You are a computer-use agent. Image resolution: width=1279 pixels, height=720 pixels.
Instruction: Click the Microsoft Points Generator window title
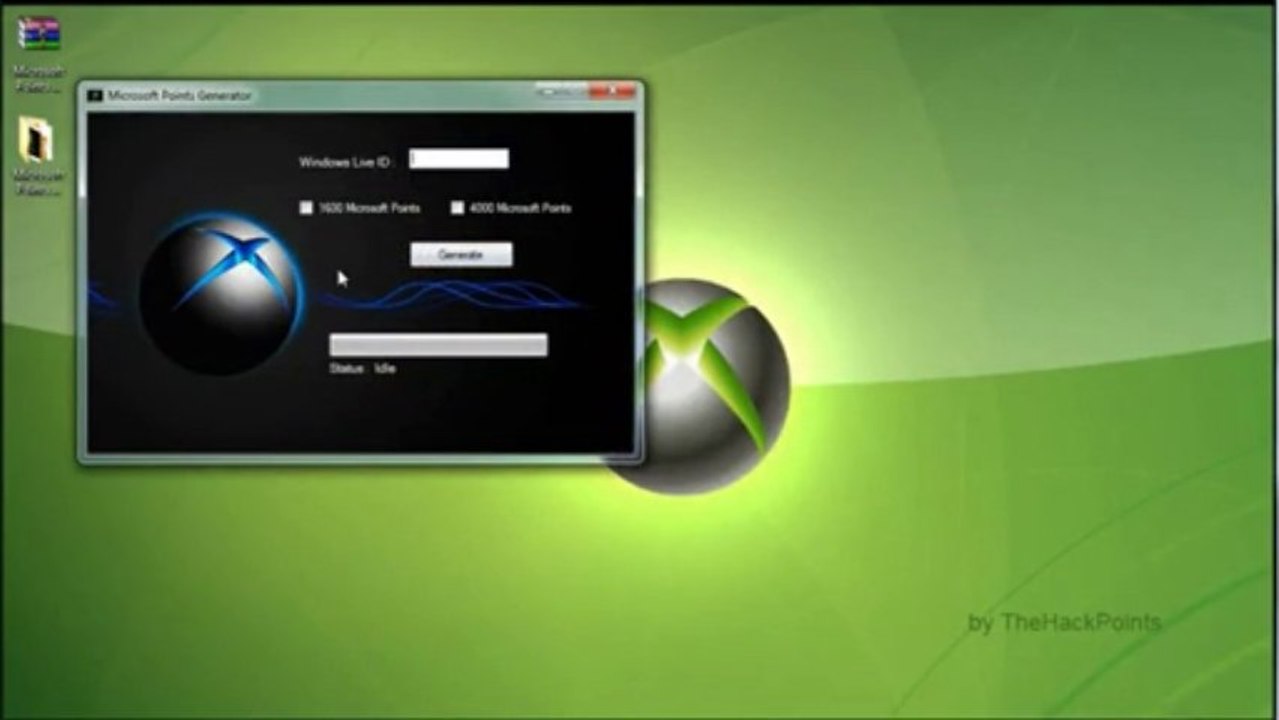coord(180,95)
